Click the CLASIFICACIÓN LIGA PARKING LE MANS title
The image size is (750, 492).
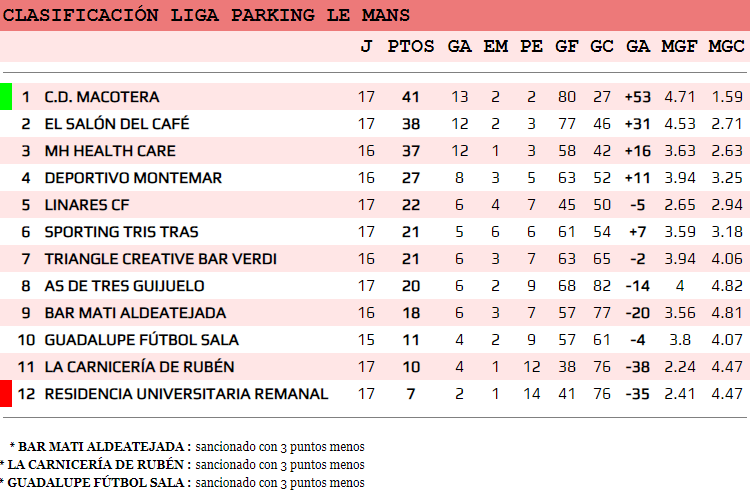(206, 15)
